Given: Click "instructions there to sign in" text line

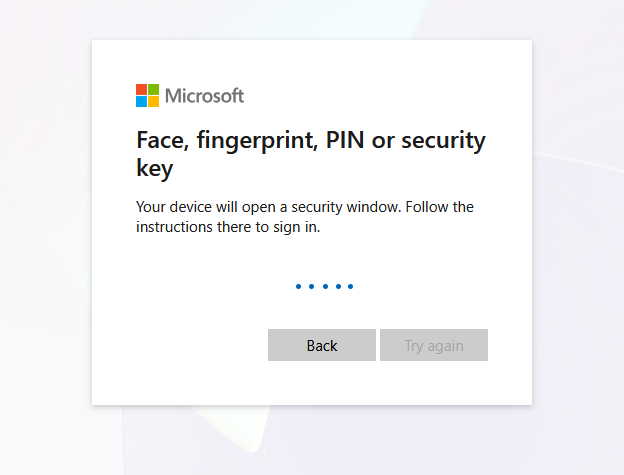Looking at the screenshot, I should (x=233, y=227).
